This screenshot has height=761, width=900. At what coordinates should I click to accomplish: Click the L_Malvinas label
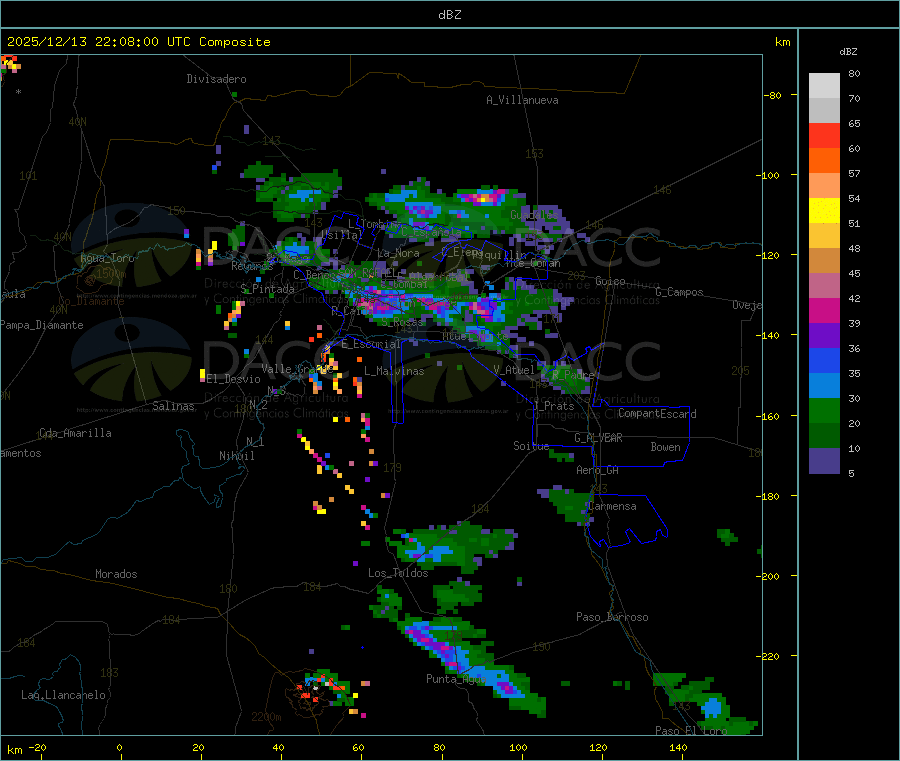point(394,371)
